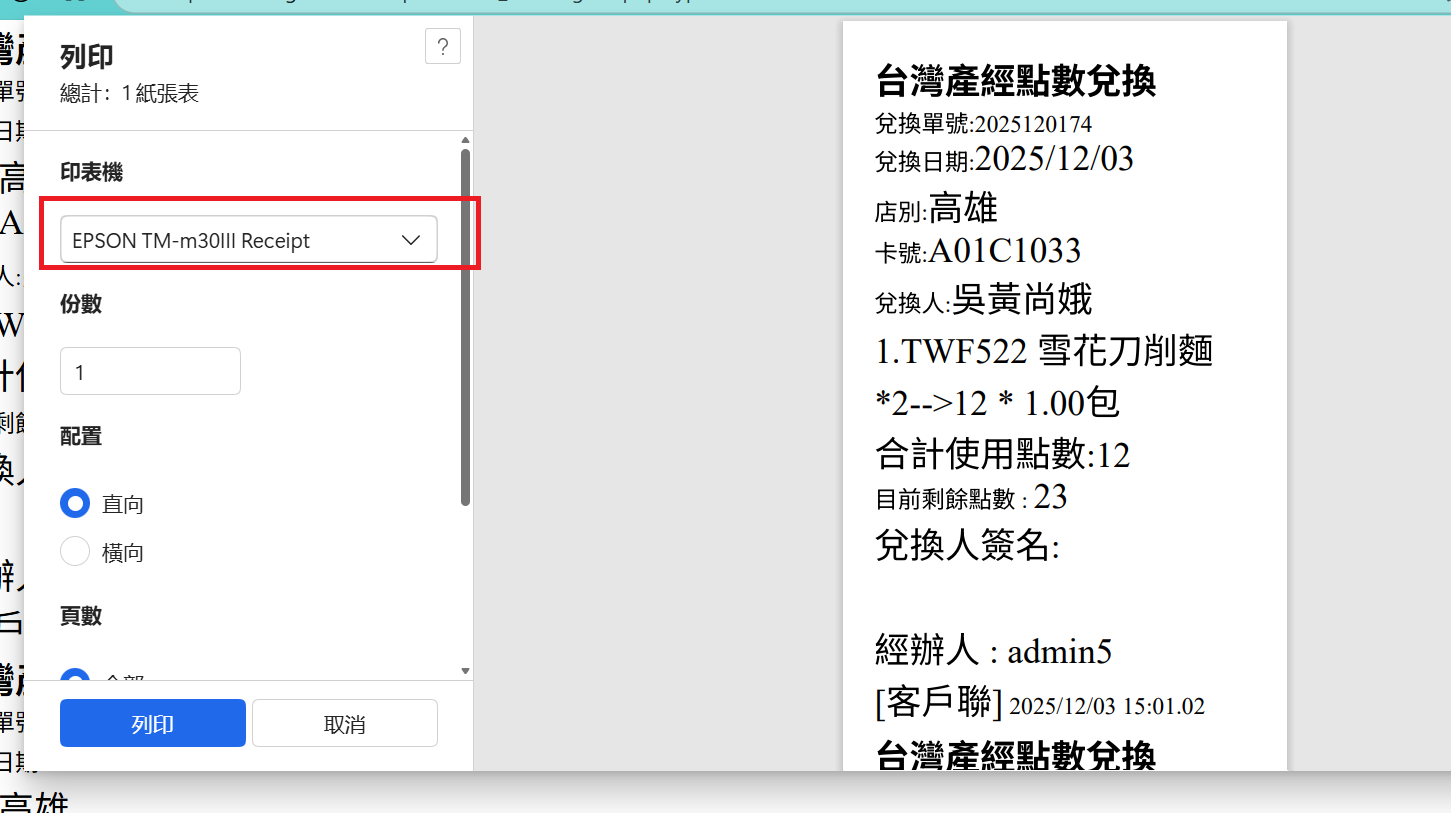
Task: Click the settings panel scrollbar thumb
Action: click(465, 328)
